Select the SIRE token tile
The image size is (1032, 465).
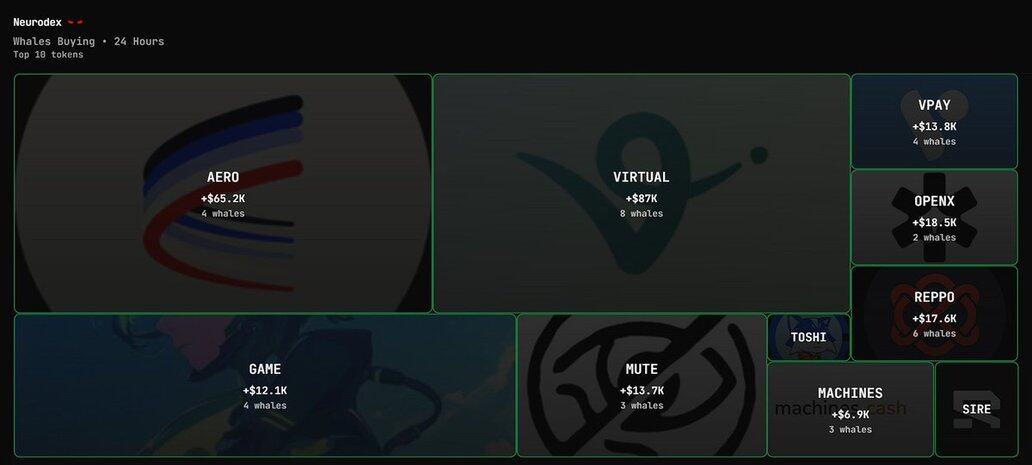tap(977, 409)
